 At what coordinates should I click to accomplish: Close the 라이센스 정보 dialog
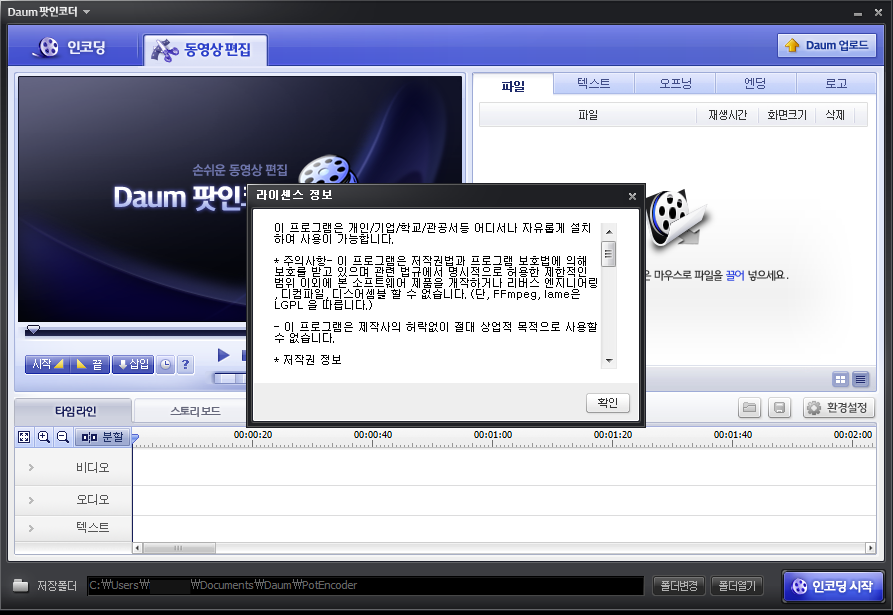coord(632,196)
